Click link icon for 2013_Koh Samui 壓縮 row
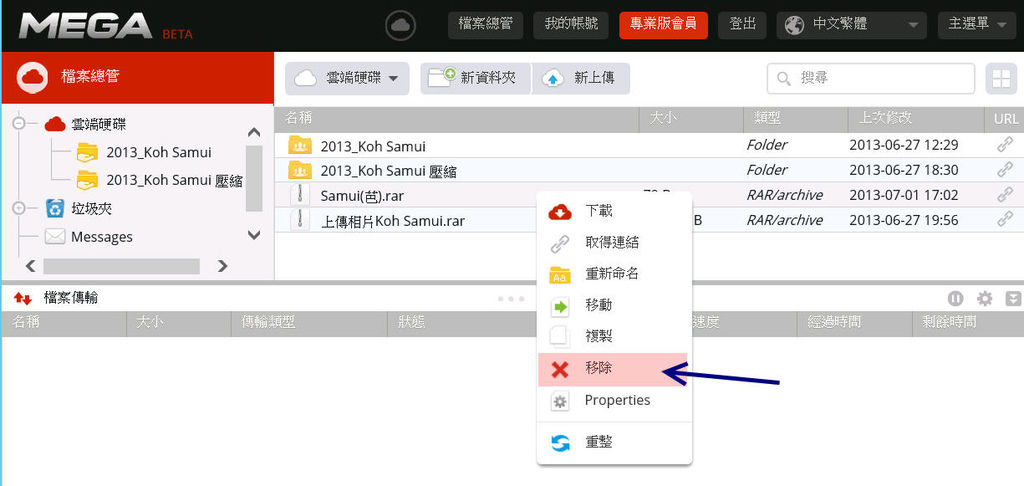This screenshot has height=486, width=1024. coord(1005,170)
